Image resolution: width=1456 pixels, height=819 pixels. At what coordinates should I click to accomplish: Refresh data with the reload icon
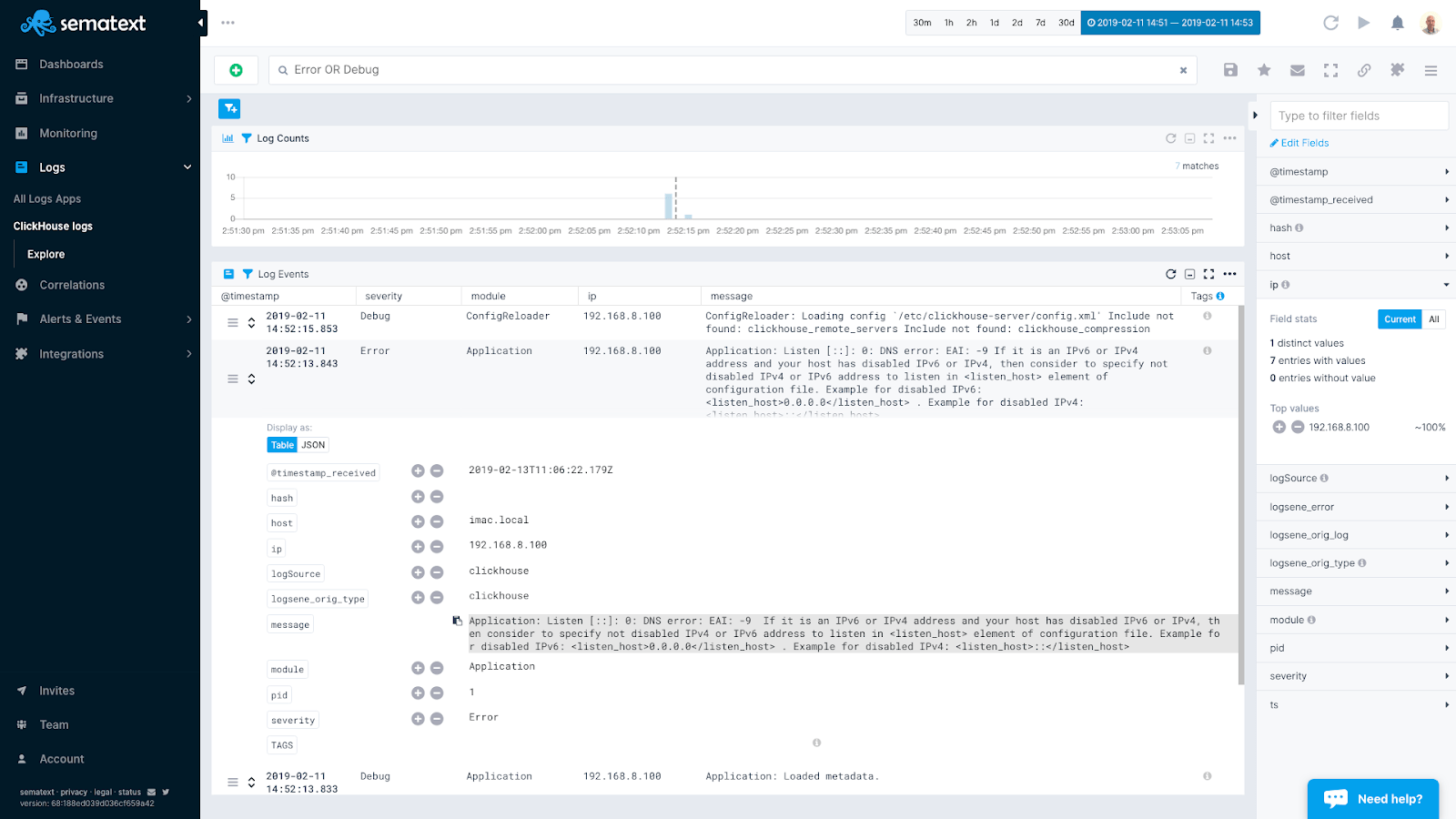click(x=1330, y=23)
